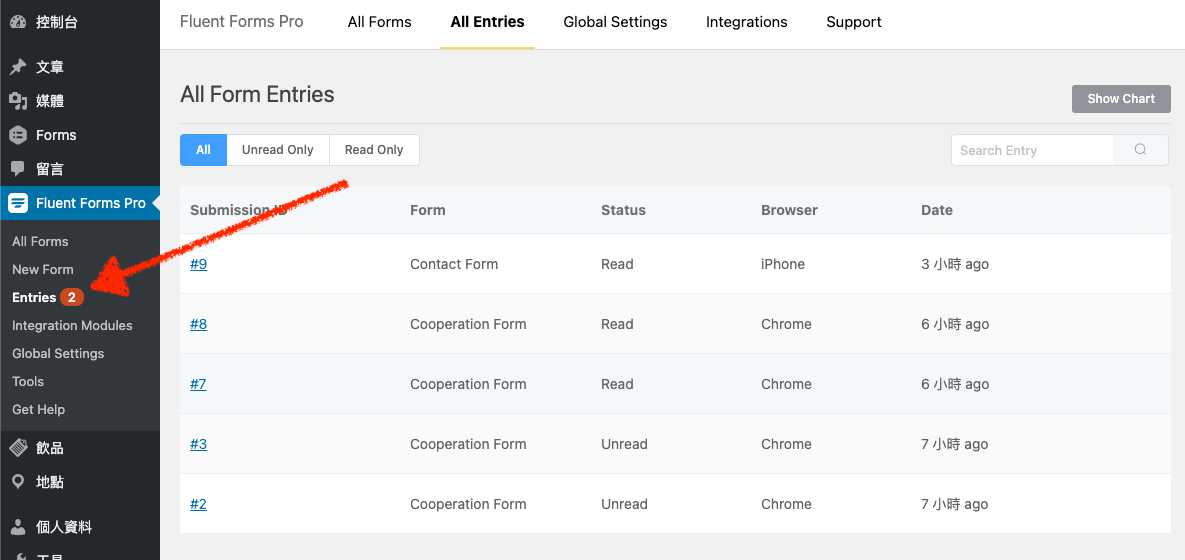Screen dimensions: 1185x560
Task: Click the pushpin icon for posts
Action: [x=17, y=67]
